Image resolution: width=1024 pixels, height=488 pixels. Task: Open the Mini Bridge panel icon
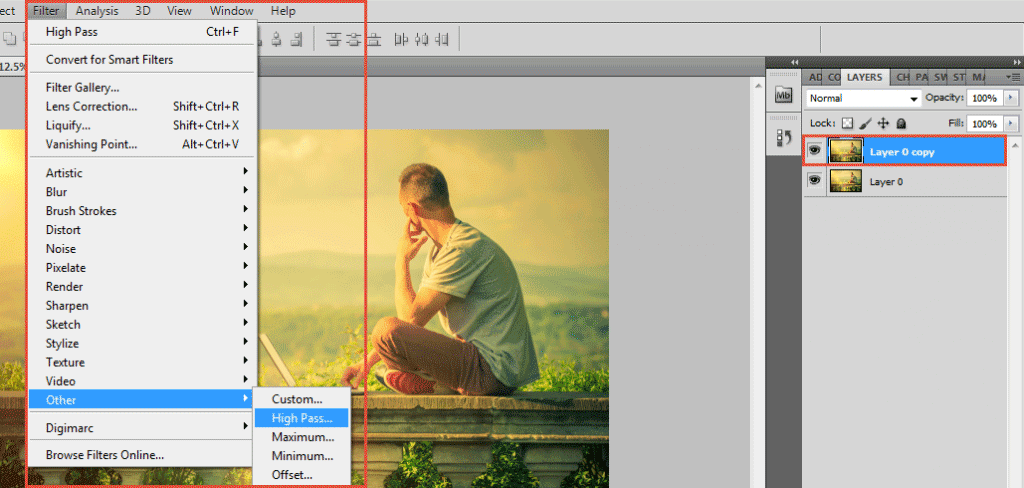(x=782, y=95)
